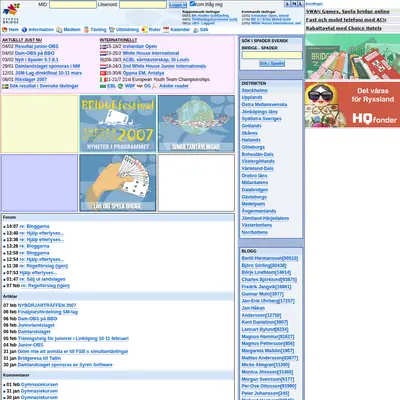Open forum post Sälj ut landslagen

pos(43,279)
